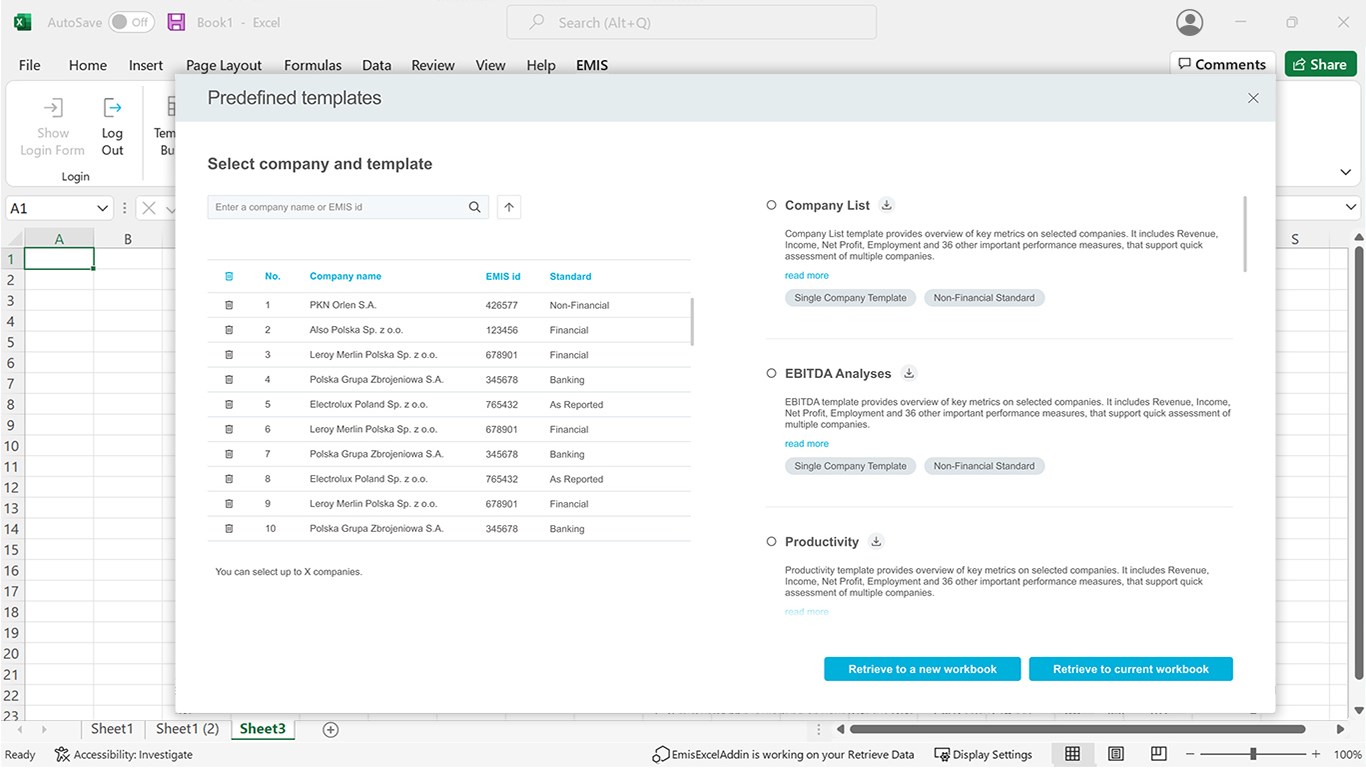Click the trash icon for row number 6
This screenshot has width=1366, height=768.
[x=229, y=429]
